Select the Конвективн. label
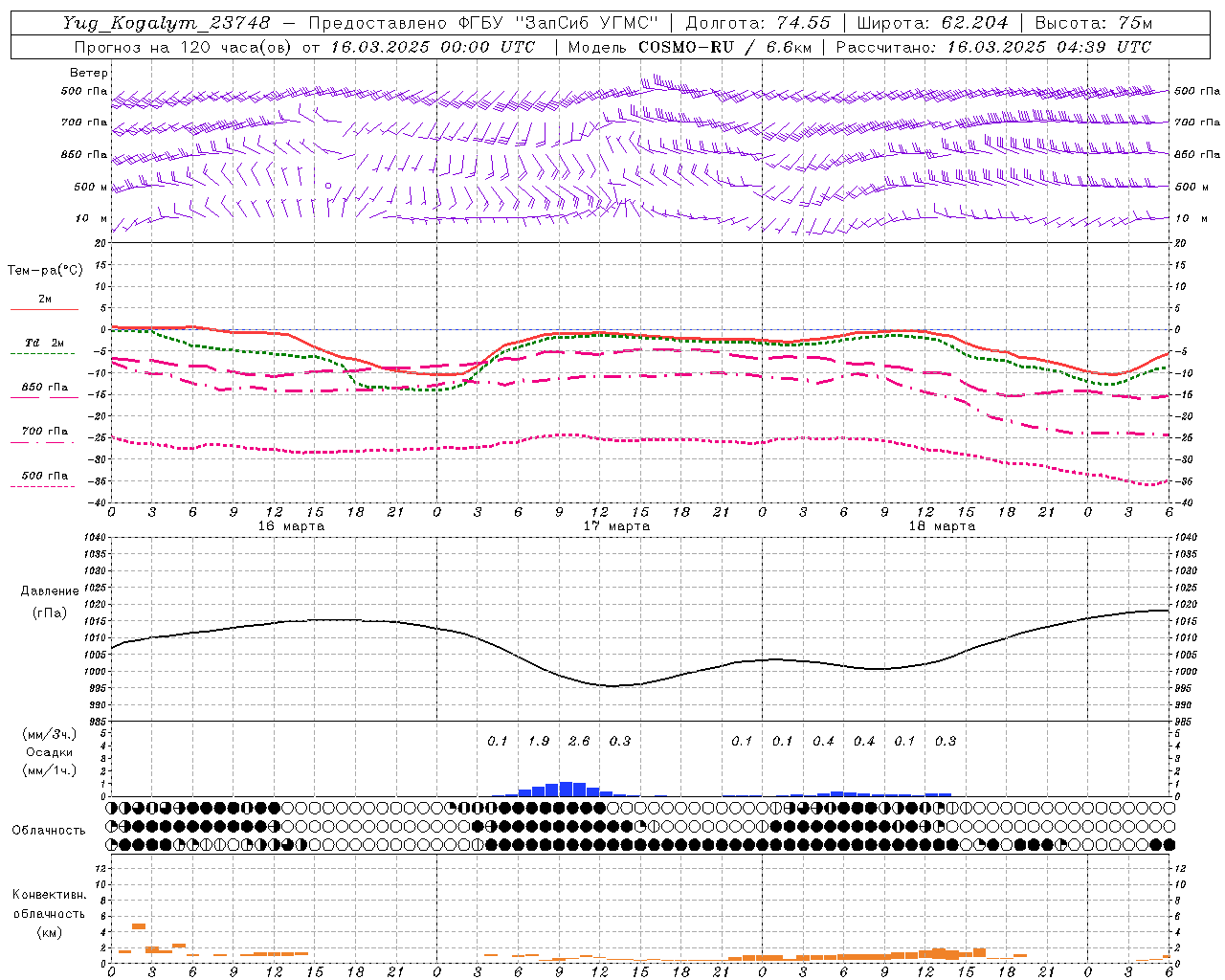The image size is (1225, 980). (x=49, y=895)
